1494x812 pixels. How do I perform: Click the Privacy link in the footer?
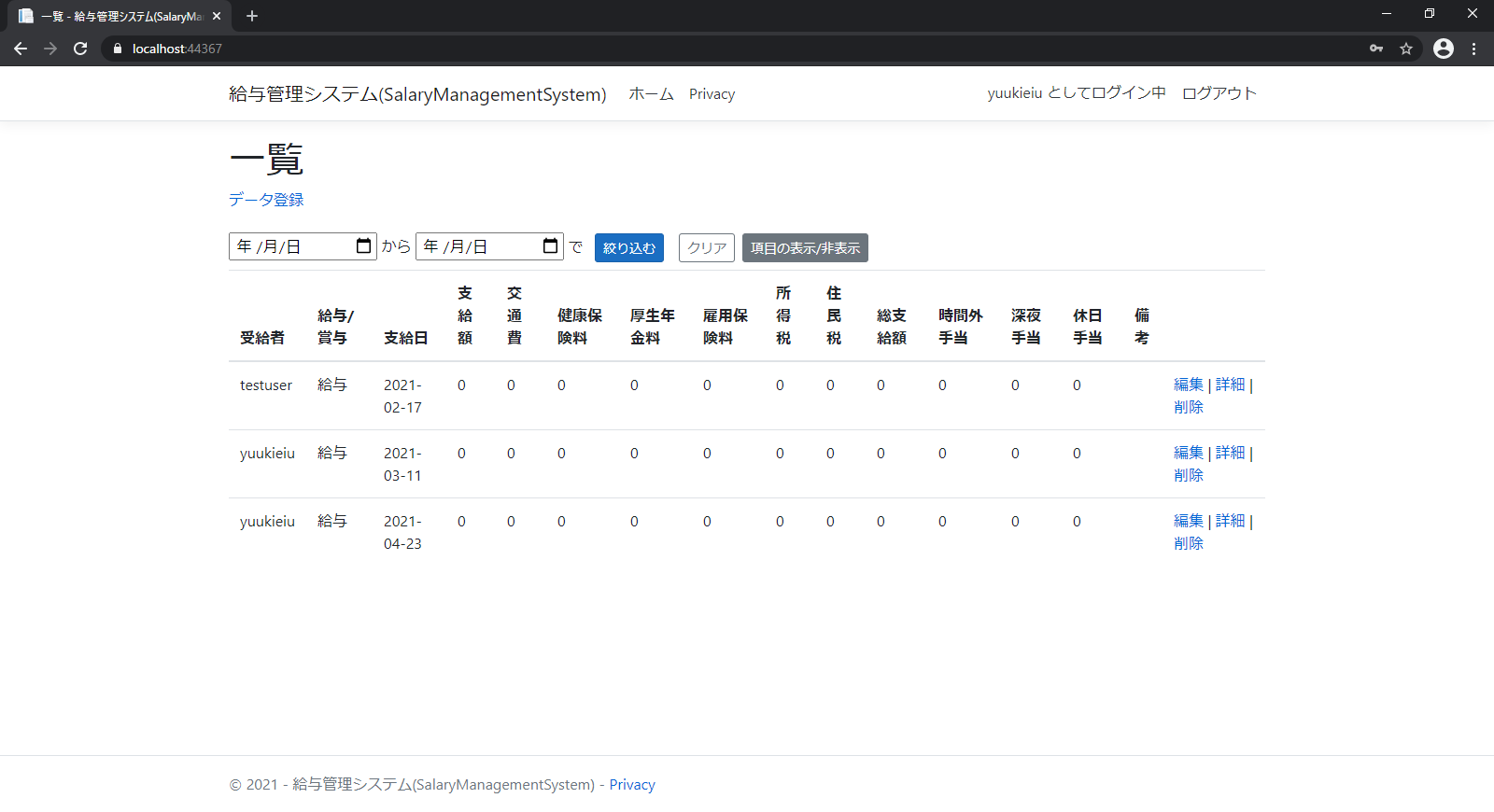(632, 785)
